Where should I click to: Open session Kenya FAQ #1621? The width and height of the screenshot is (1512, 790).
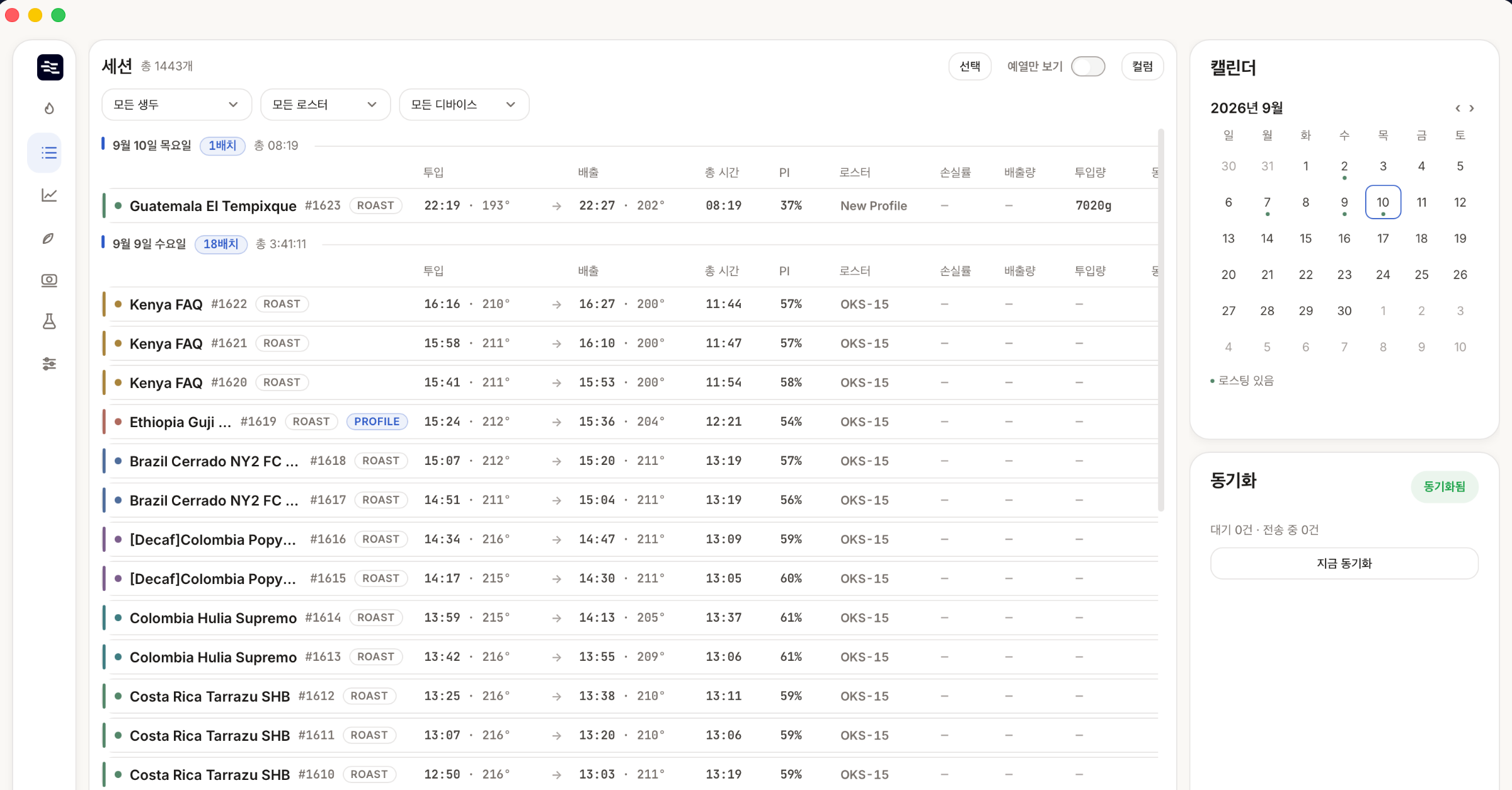click(630, 343)
